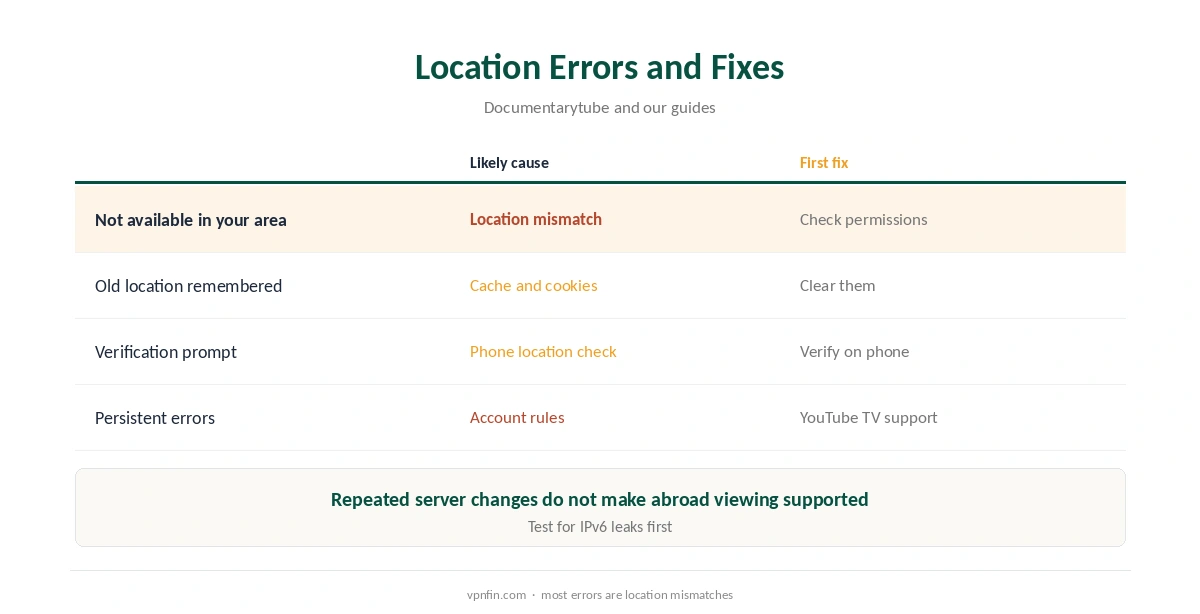The height and width of the screenshot is (614, 1200).
Task: Click the 'First fix' column header
Action: point(824,163)
